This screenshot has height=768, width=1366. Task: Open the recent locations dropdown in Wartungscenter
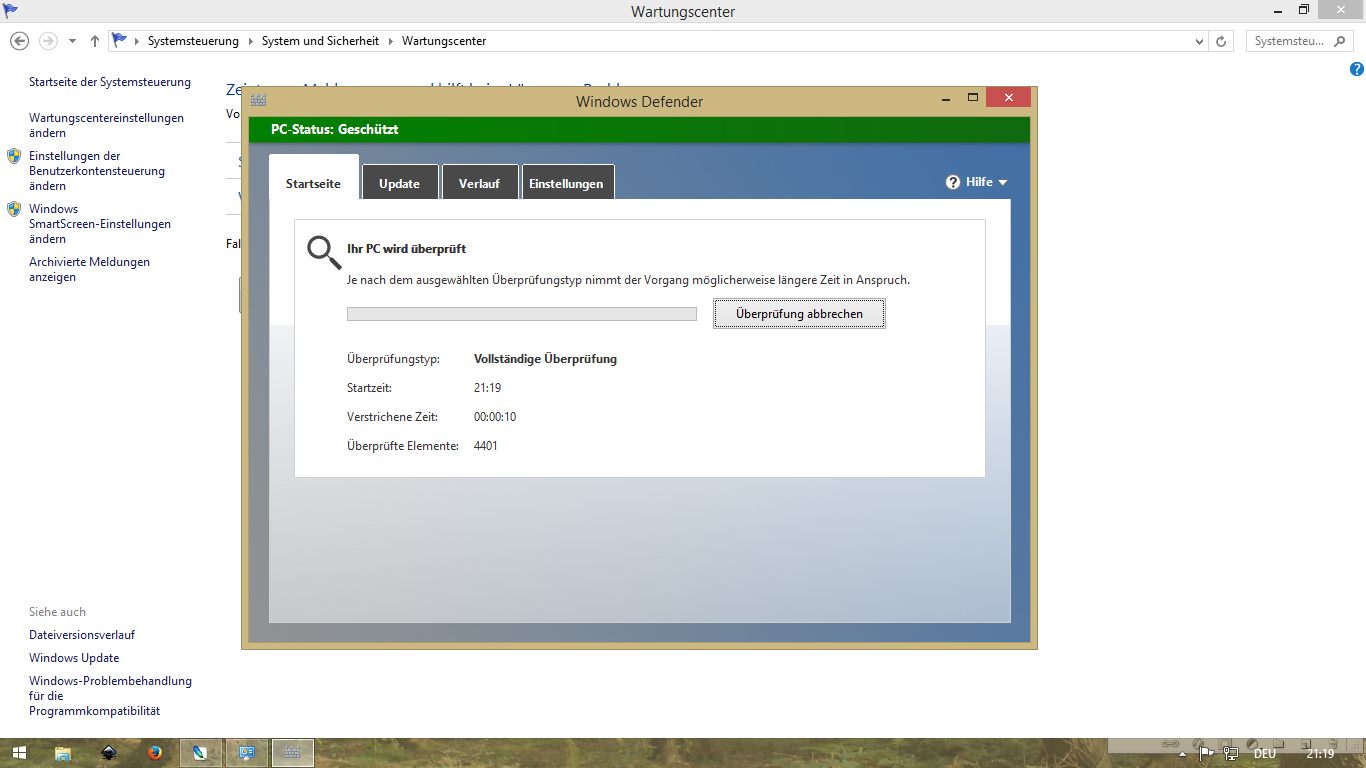(x=72, y=42)
